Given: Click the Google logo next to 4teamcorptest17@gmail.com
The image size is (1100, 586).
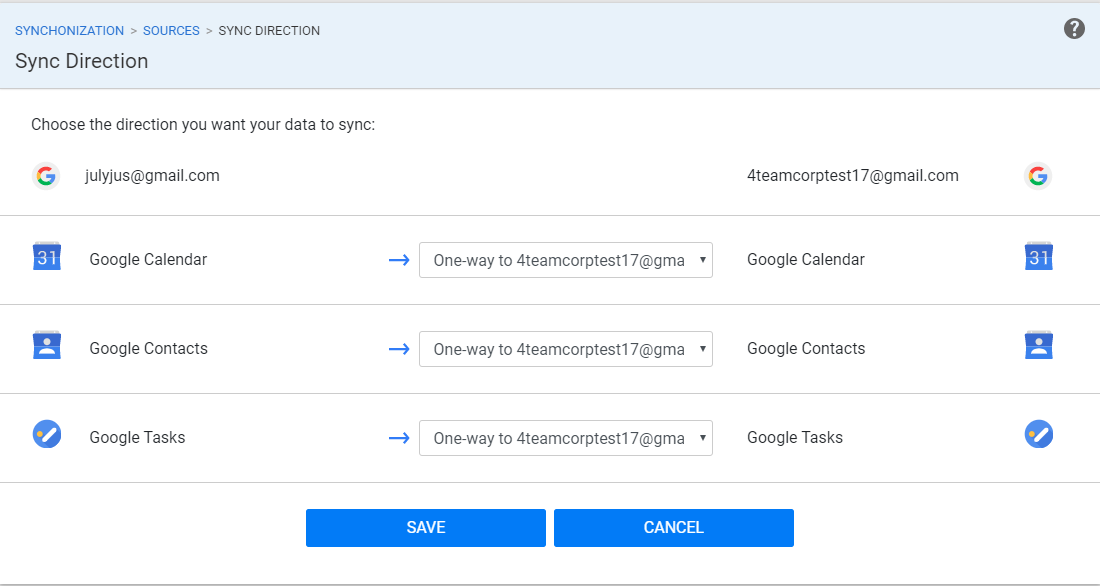Looking at the screenshot, I should tap(1038, 175).
